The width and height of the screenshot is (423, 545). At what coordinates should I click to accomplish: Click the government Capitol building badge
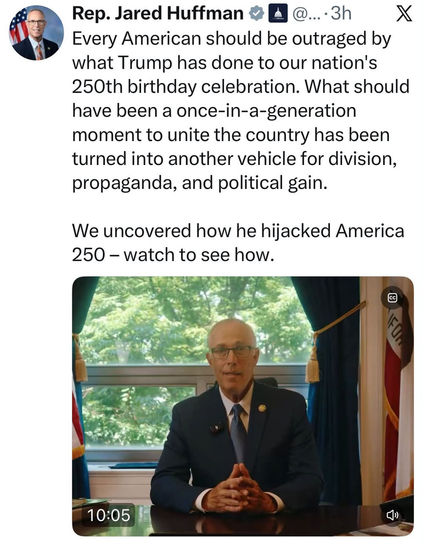277,14
